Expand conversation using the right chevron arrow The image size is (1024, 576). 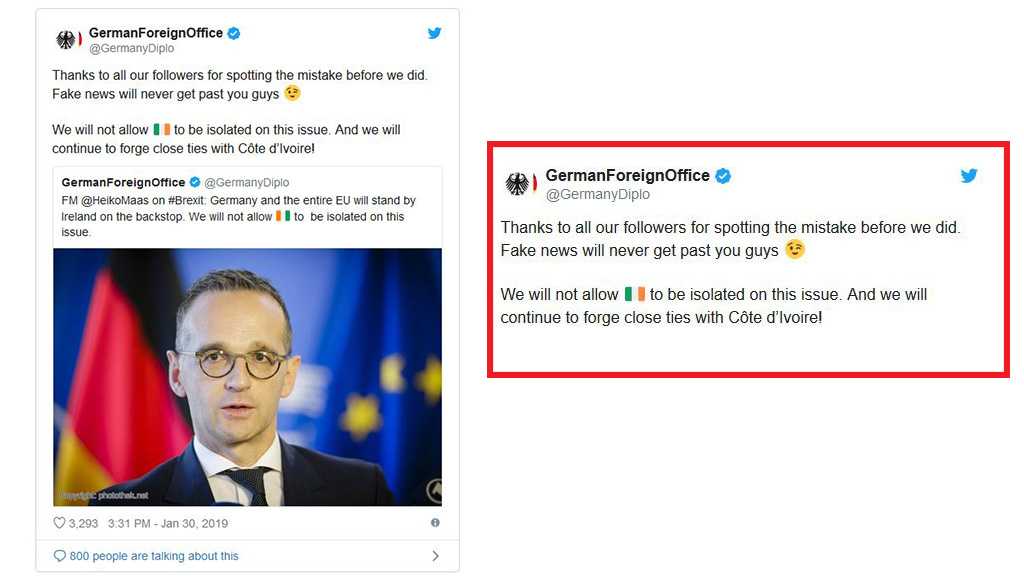click(x=436, y=556)
